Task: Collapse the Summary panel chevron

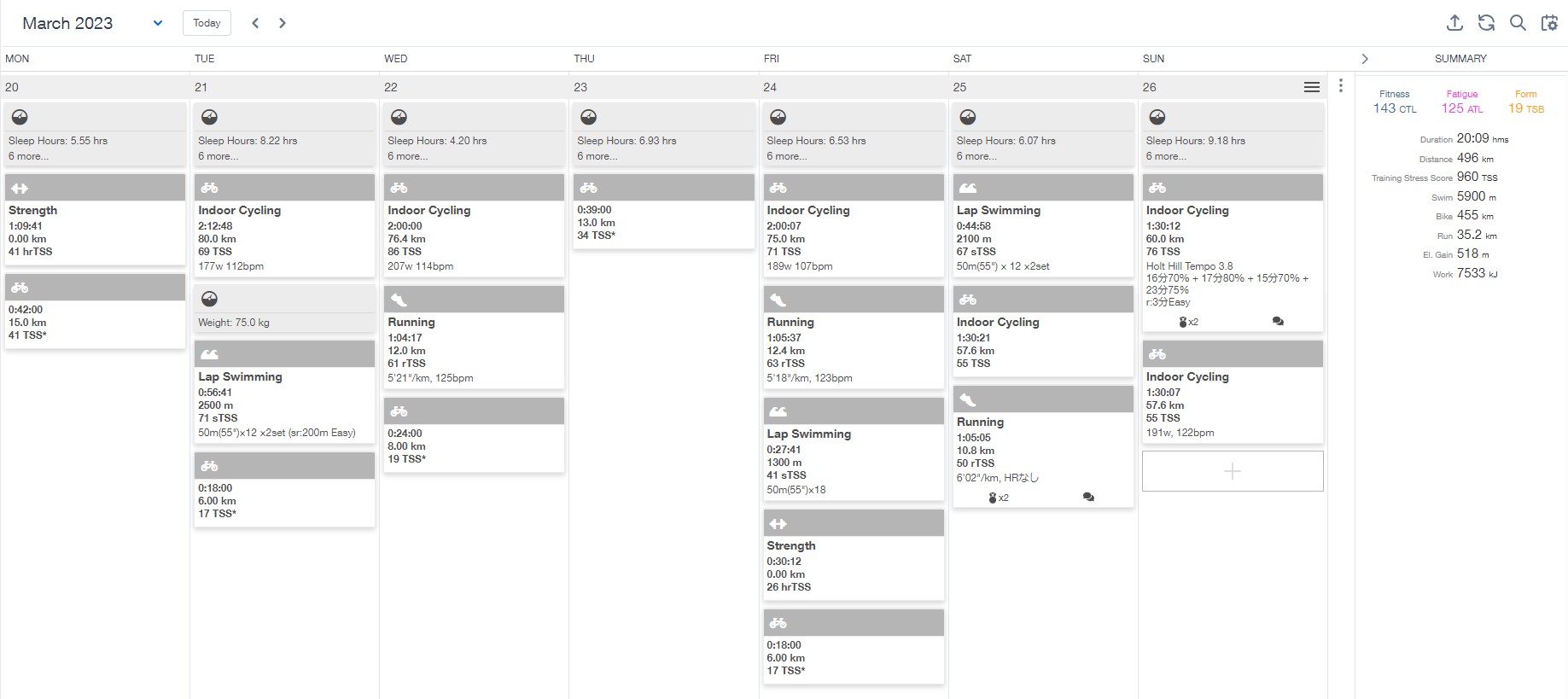Action: coord(1365,59)
